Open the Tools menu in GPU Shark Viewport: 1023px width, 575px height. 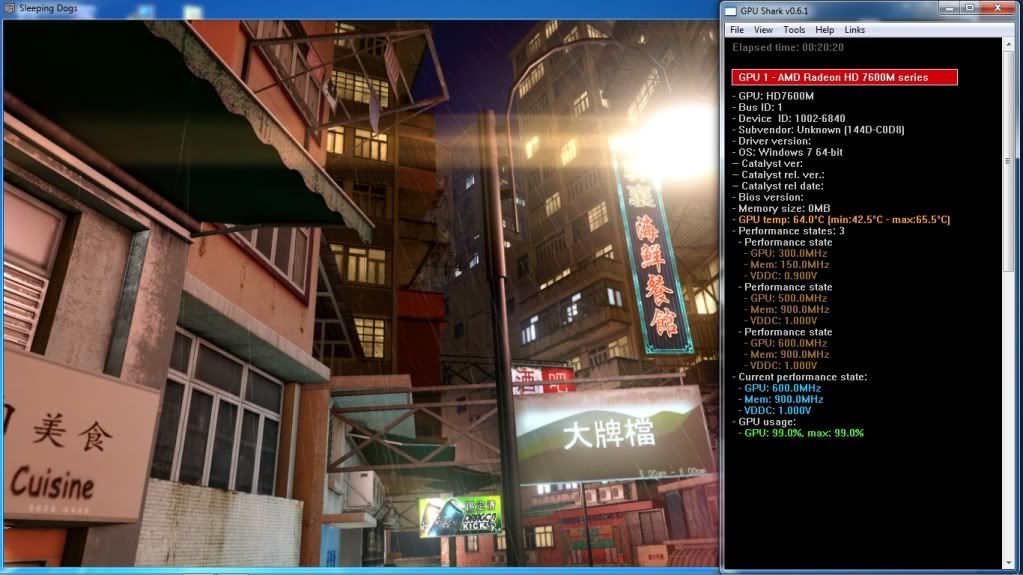[793, 30]
